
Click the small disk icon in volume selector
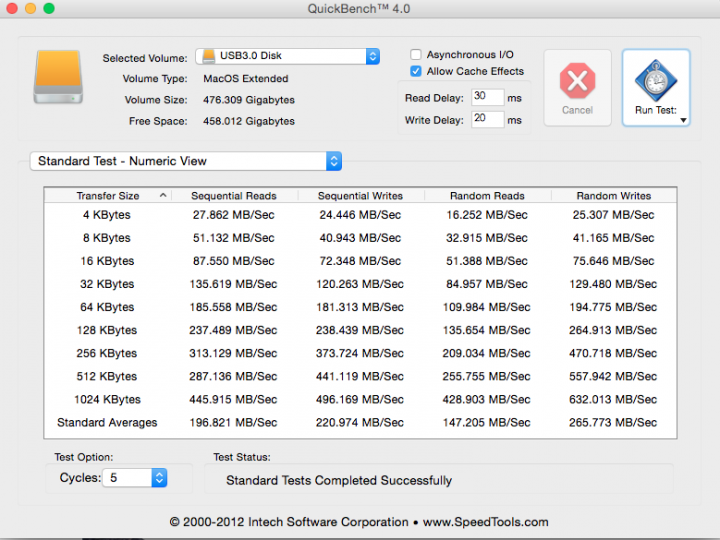point(207,57)
